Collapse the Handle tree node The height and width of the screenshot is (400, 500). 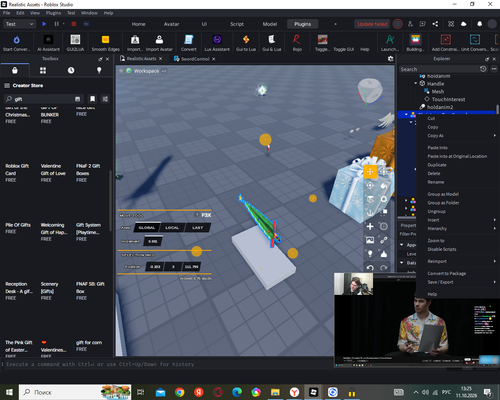(x=416, y=83)
